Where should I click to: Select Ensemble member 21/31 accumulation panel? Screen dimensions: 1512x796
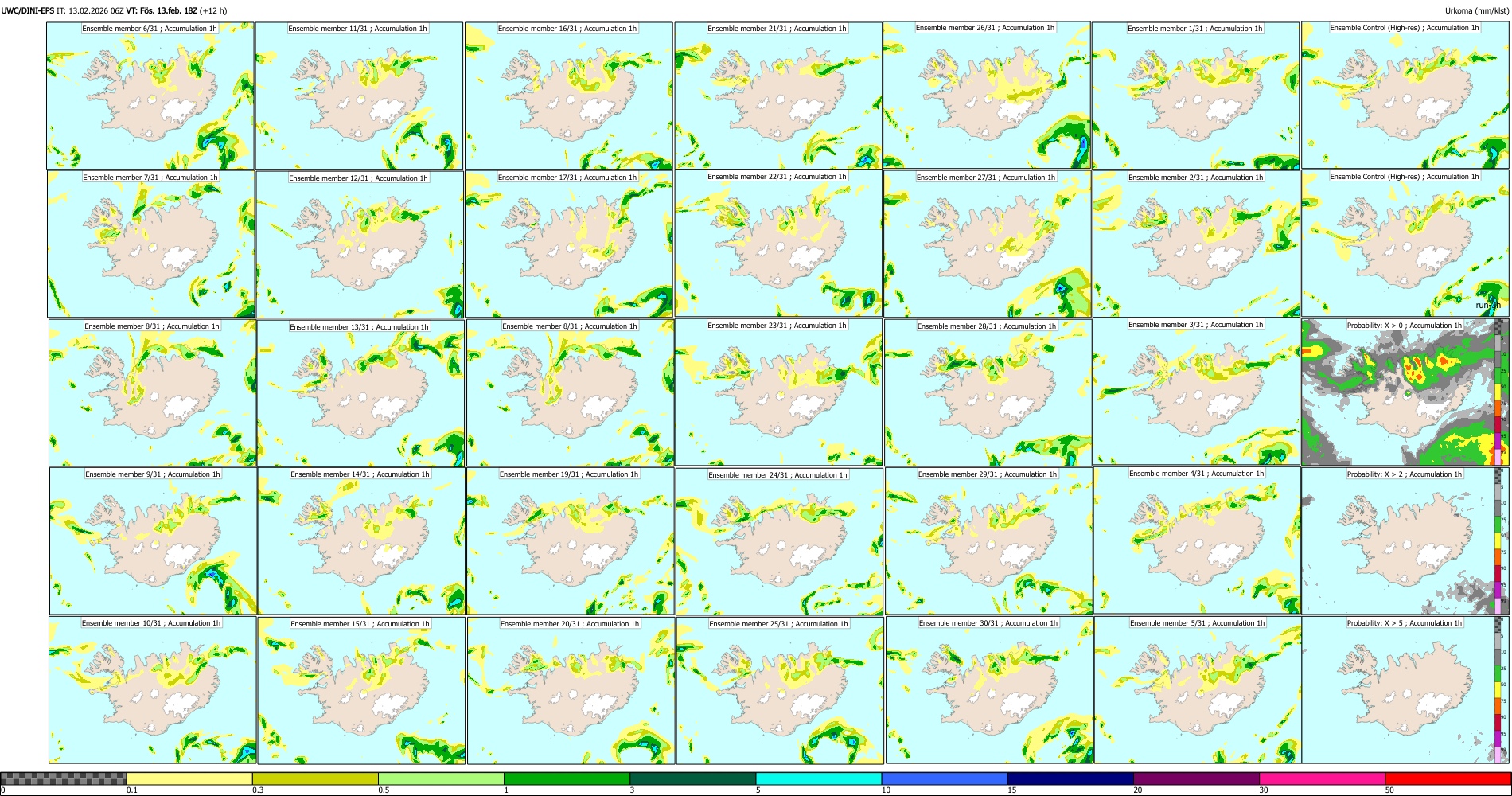[778, 96]
